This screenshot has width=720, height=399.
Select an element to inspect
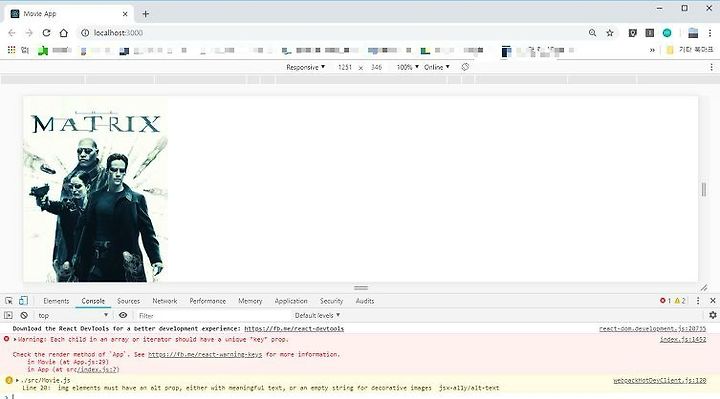point(9,301)
